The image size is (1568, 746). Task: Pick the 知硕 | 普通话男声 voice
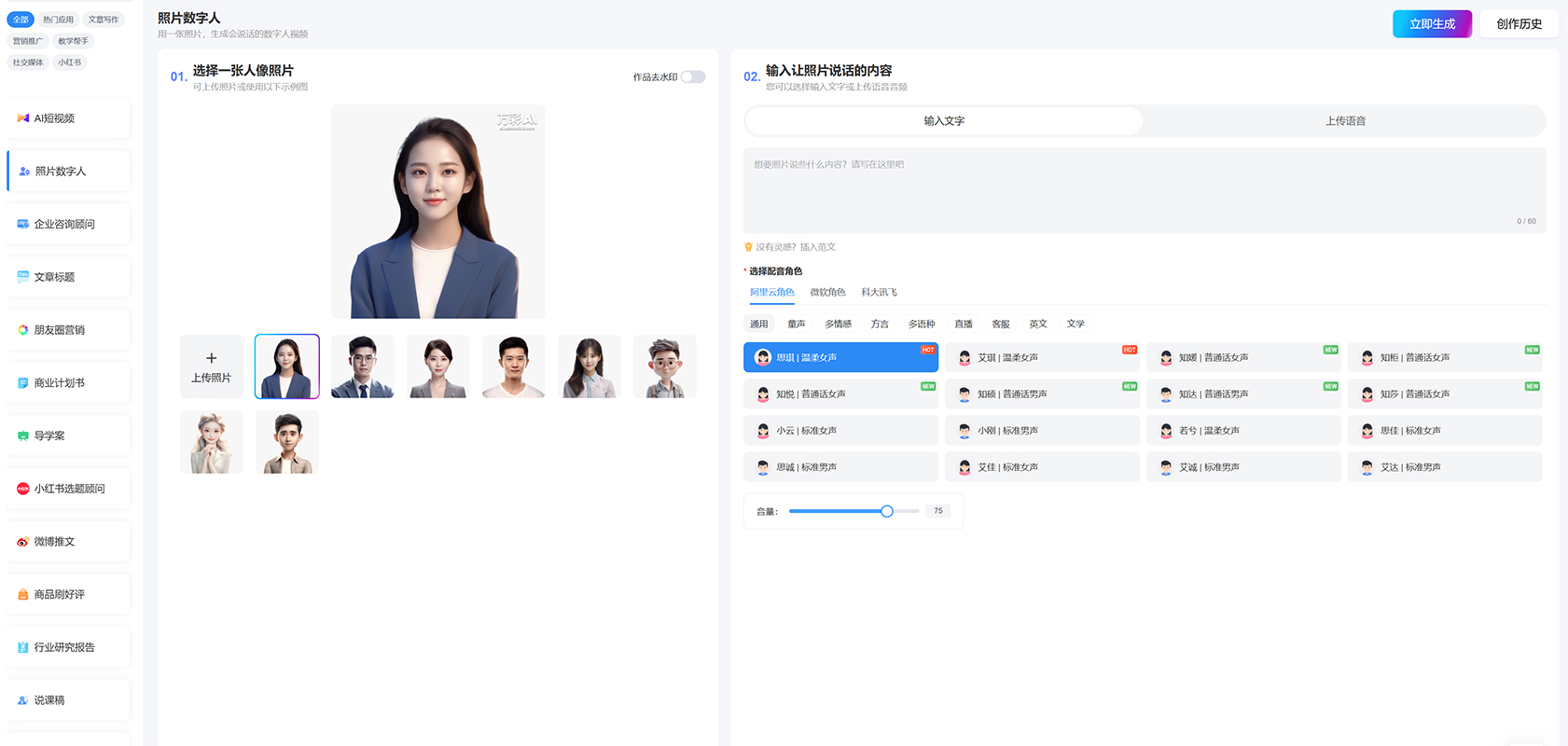(x=1042, y=394)
